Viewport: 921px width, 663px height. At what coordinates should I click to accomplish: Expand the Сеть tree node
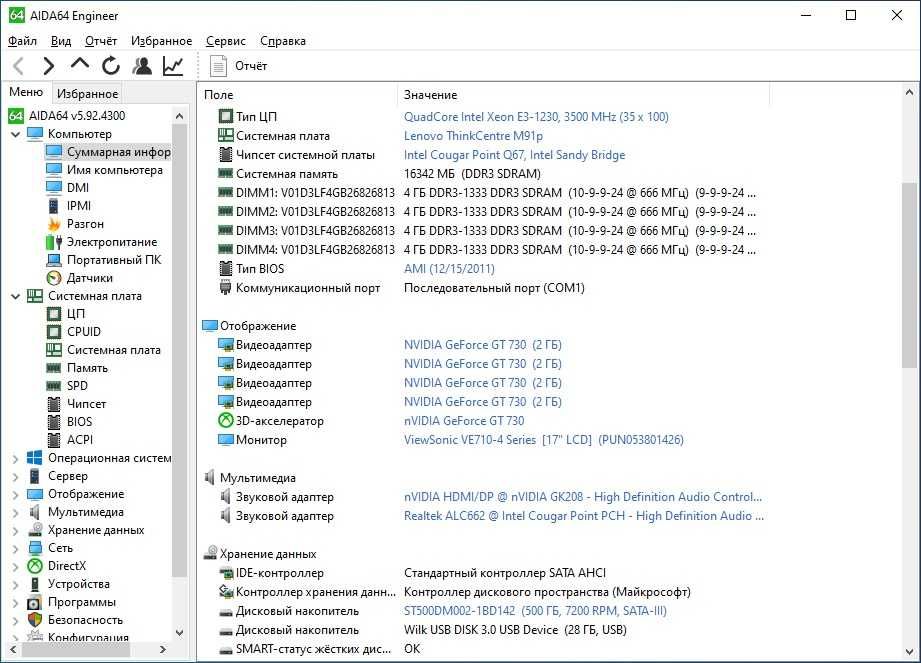click(x=16, y=549)
